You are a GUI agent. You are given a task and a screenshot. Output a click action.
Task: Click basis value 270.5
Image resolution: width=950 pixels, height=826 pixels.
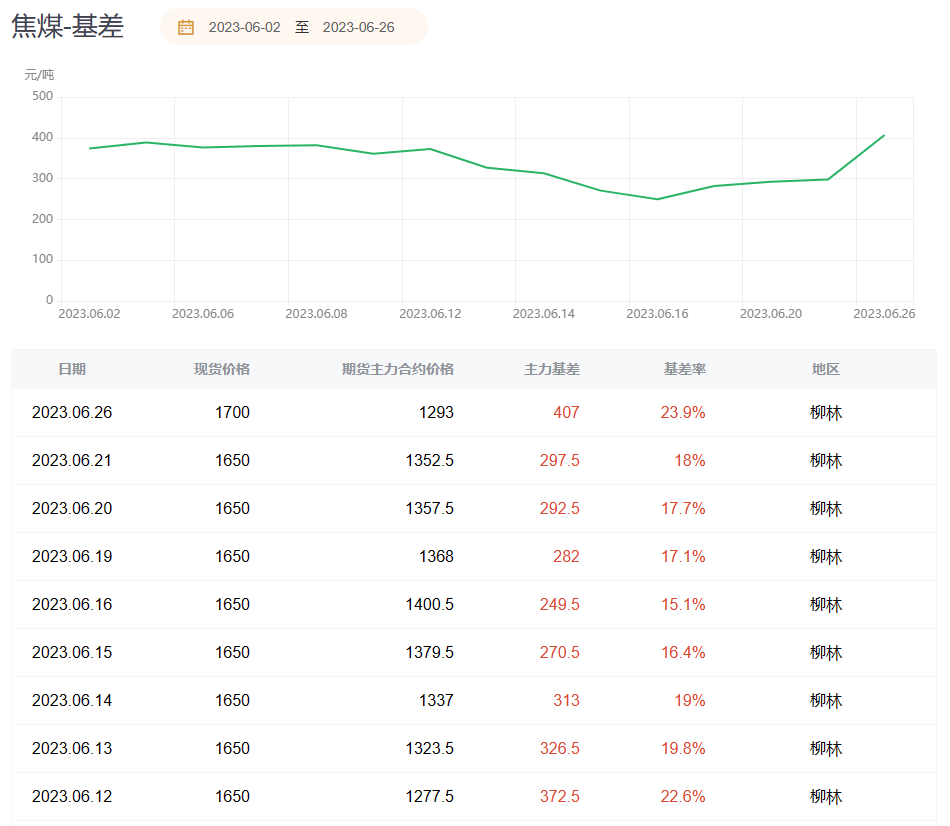[x=560, y=652]
